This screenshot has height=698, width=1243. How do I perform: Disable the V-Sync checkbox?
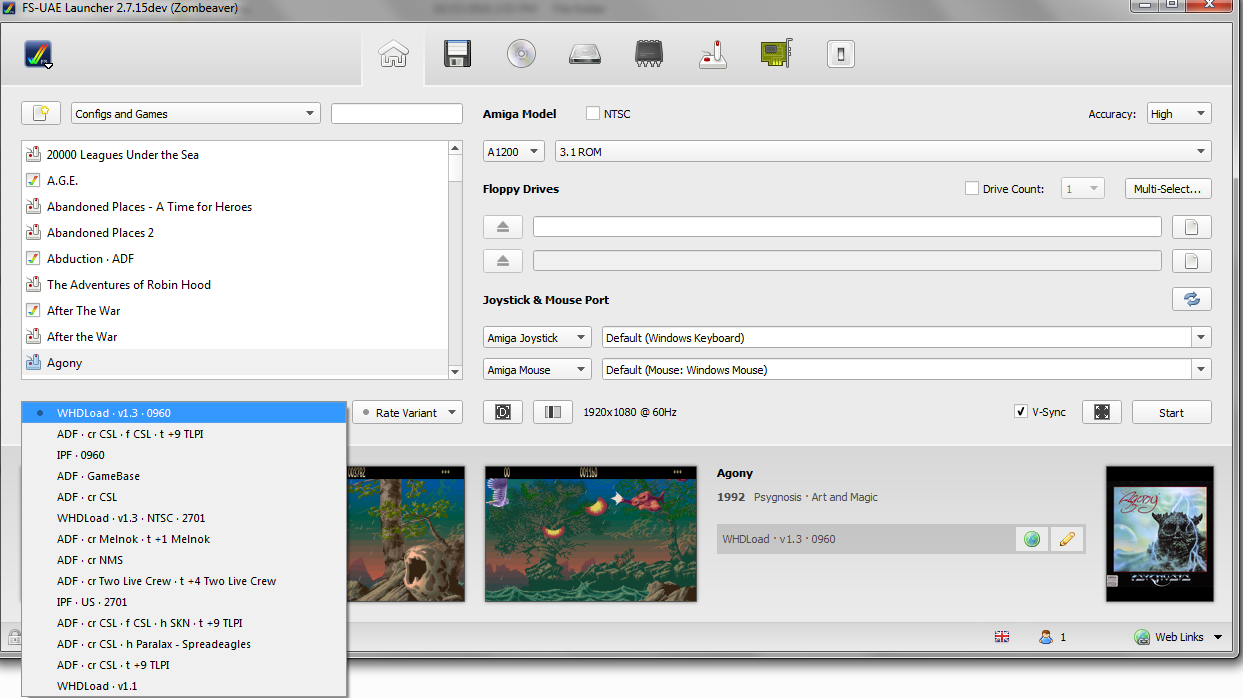[x=1021, y=412]
